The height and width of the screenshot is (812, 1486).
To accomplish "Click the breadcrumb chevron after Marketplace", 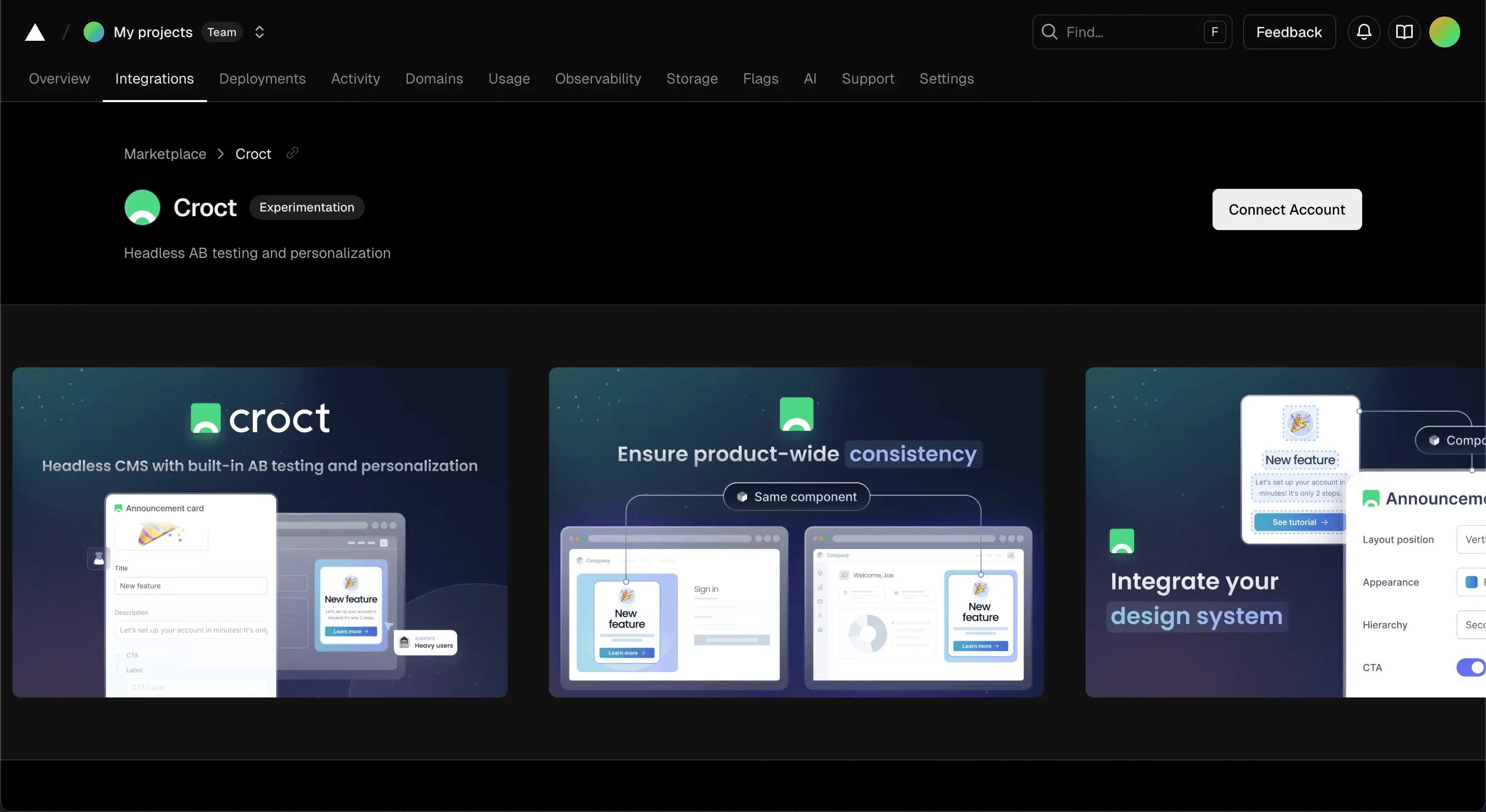I will [x=220, y=154].
